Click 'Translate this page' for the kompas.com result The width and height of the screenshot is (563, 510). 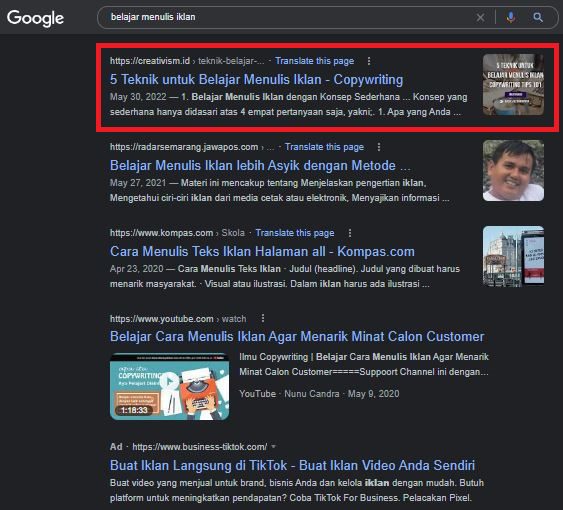coord(295,233)
